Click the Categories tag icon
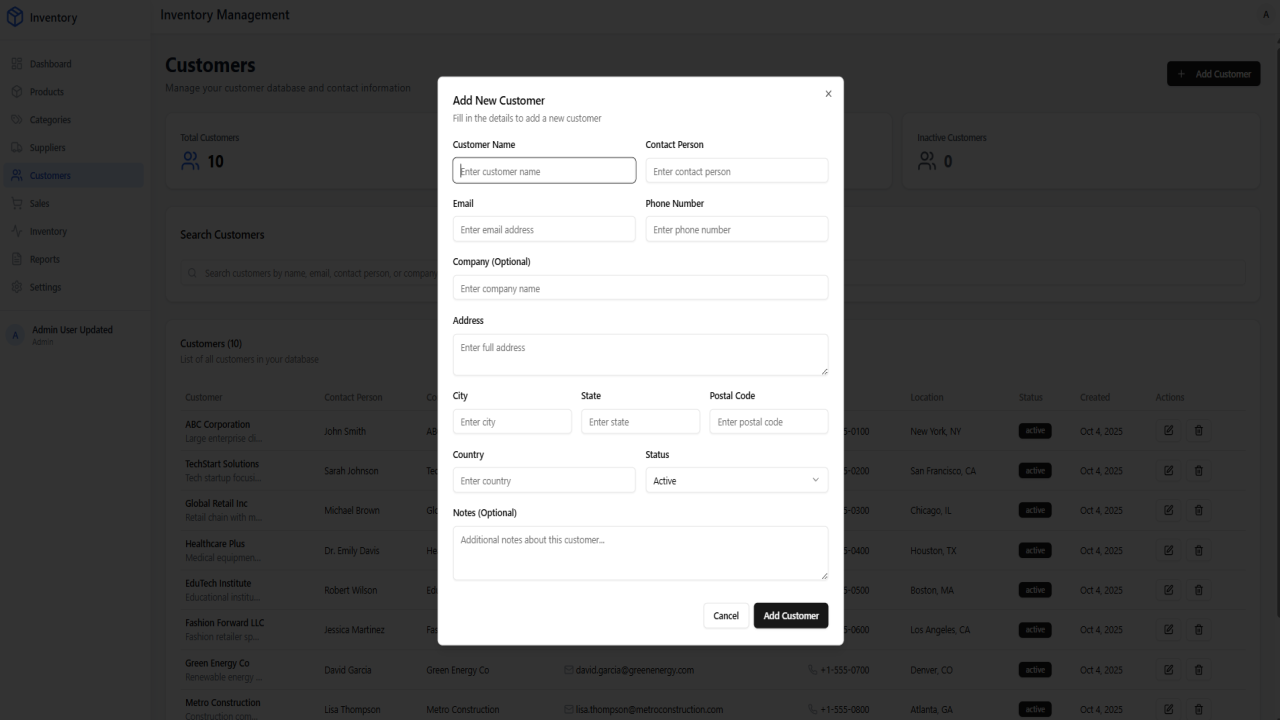Screen dimensions: 1280x720 (16, 120)
